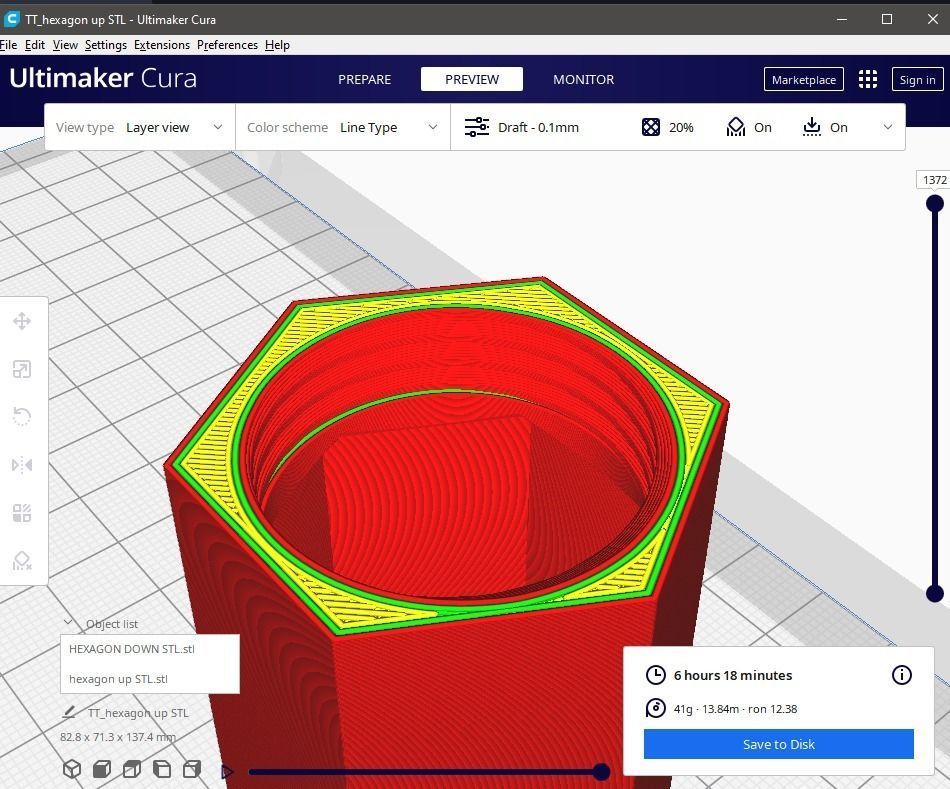Image resolution: width=950 pixels, height=789 pixels.
Task: Open the View menu
Action: (65, 45)
